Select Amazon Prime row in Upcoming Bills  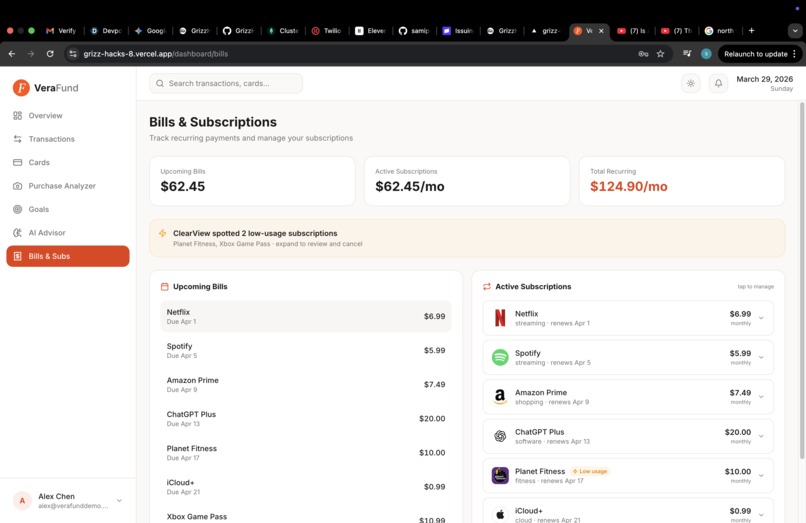coord(306,384)
